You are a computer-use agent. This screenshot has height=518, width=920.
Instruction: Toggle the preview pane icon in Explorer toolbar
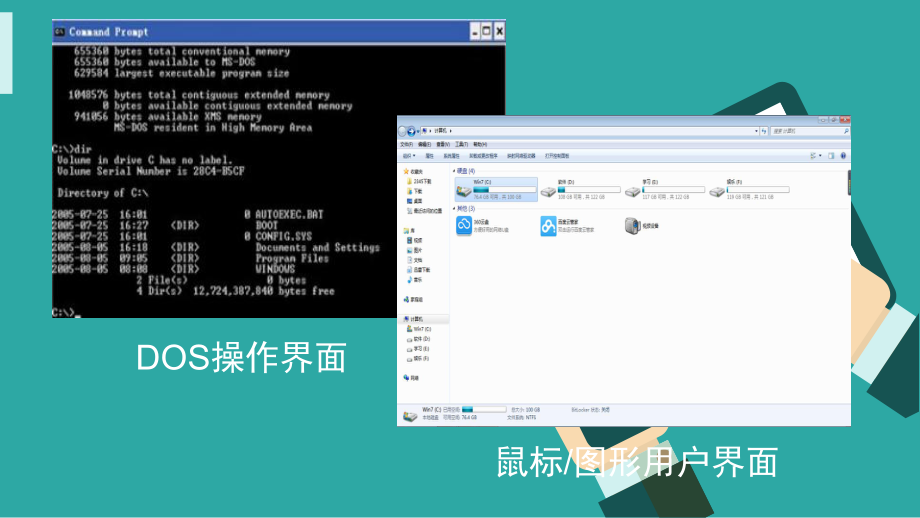point(831,156)
